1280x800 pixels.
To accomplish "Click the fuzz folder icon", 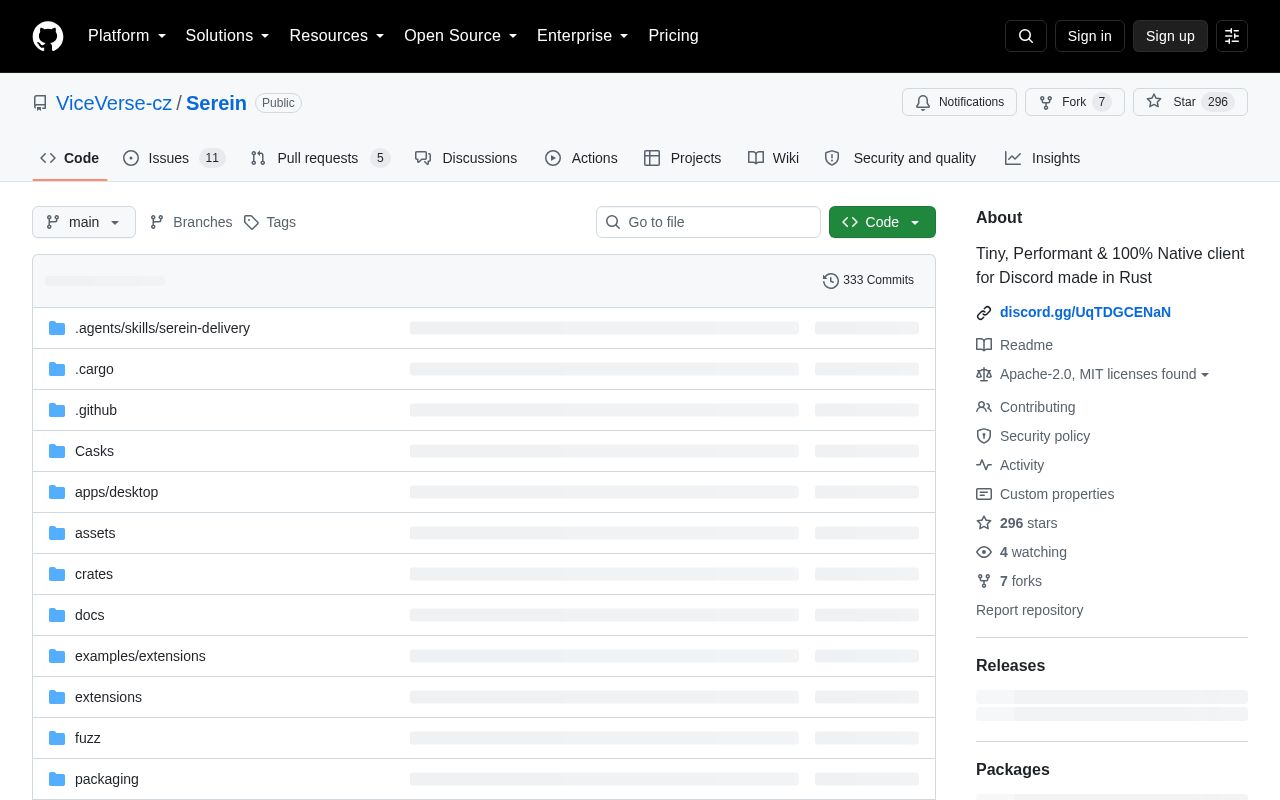I will pos(57,738).
